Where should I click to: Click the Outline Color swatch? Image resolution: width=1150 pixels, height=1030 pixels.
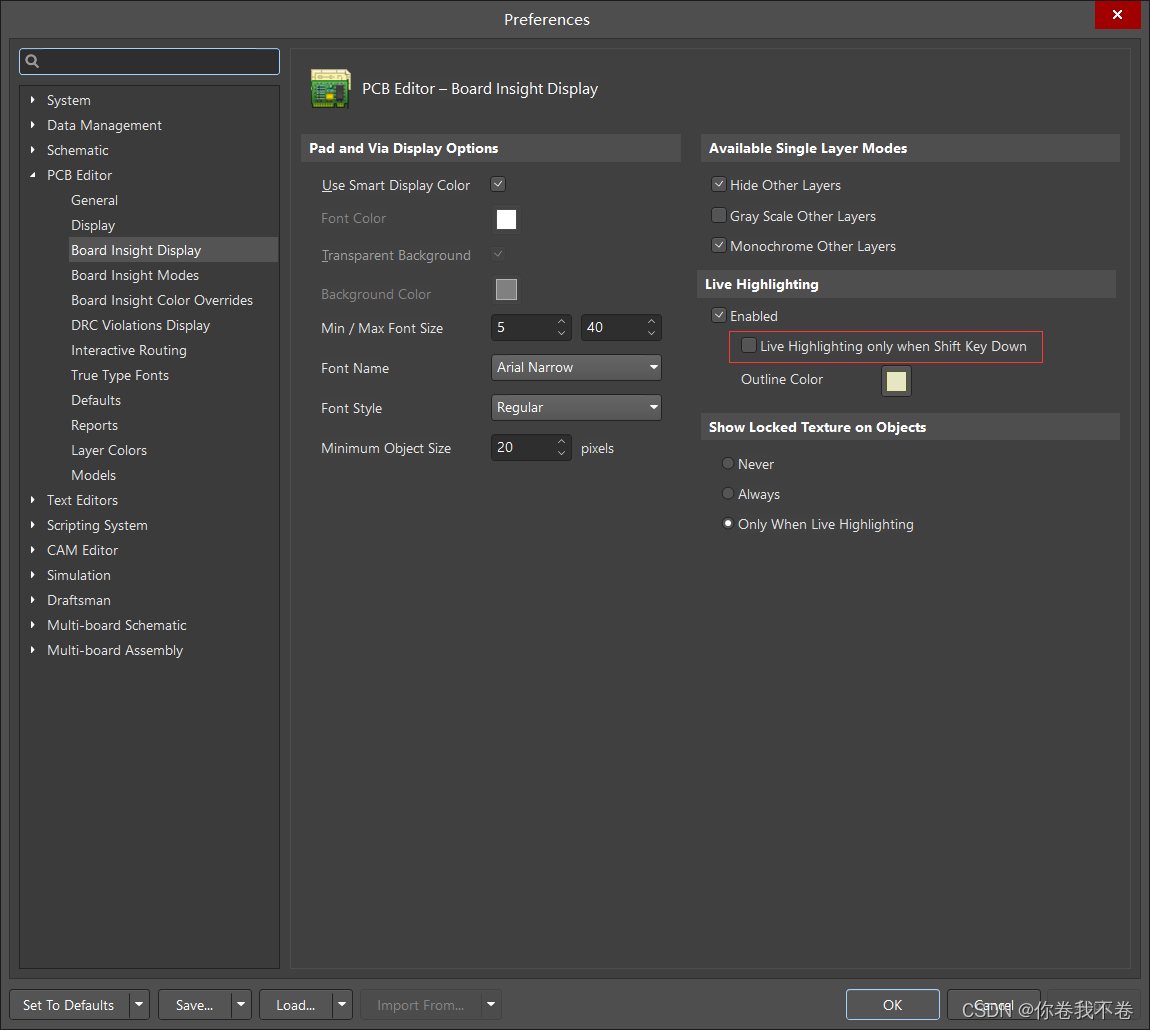click(896, 381)
